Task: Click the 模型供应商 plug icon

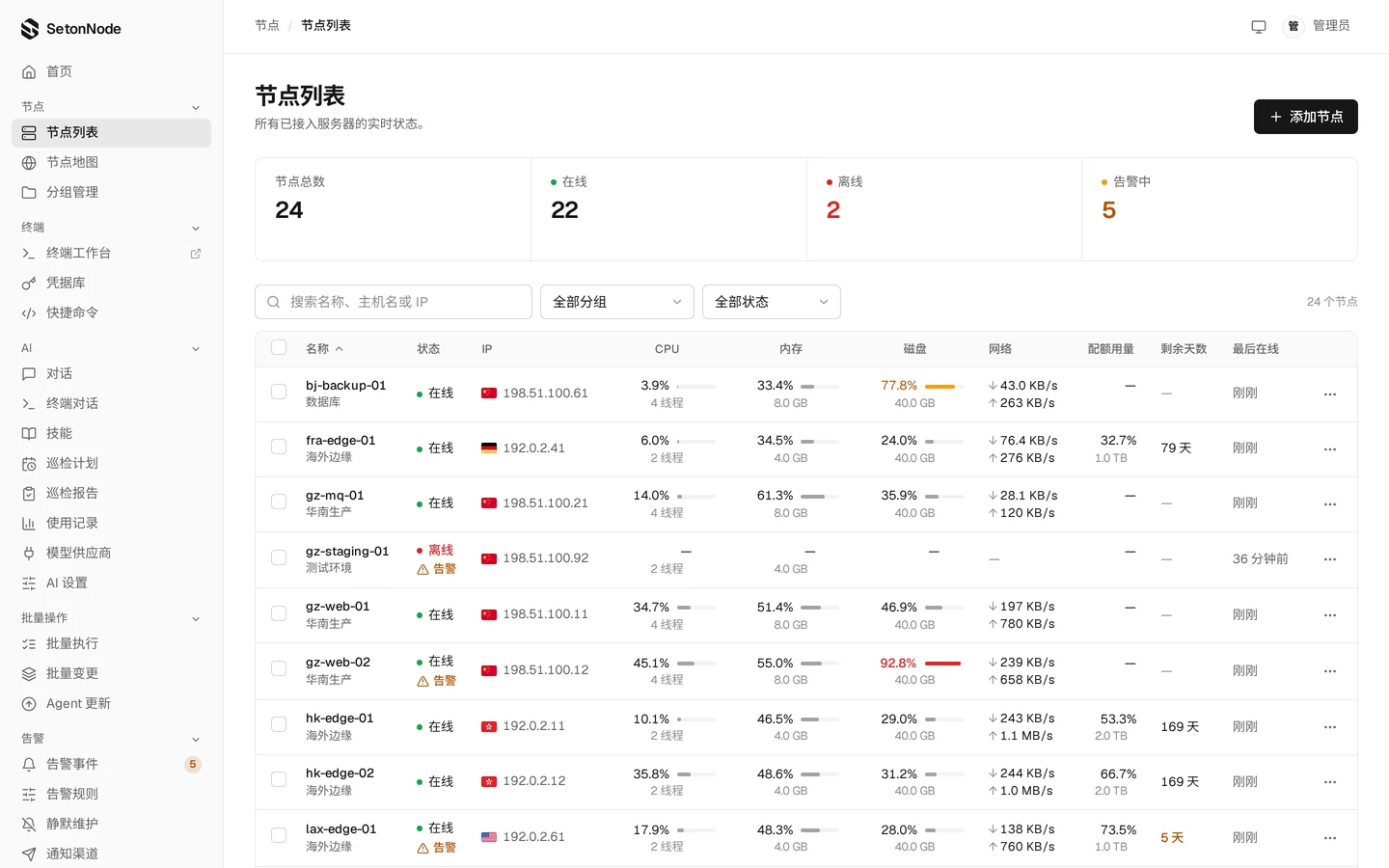Action: (x=29, y=554)
